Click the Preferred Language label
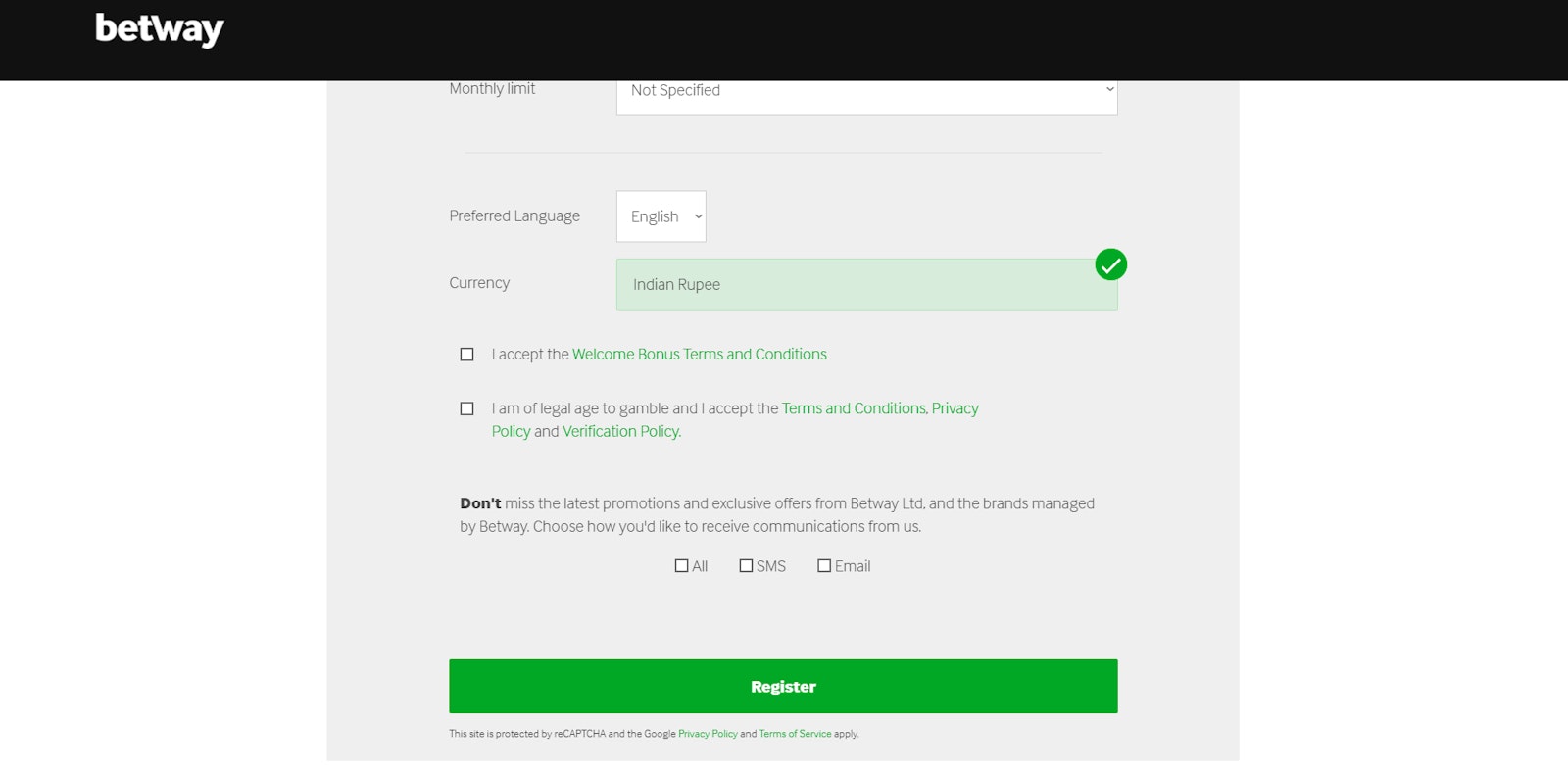This screenshot has width=1568, height=765. tap(514, 216)
